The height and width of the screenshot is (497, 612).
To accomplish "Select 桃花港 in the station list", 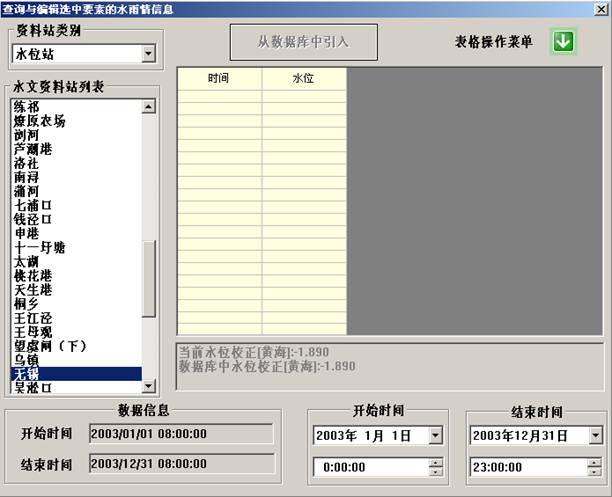I will [33, 275].
